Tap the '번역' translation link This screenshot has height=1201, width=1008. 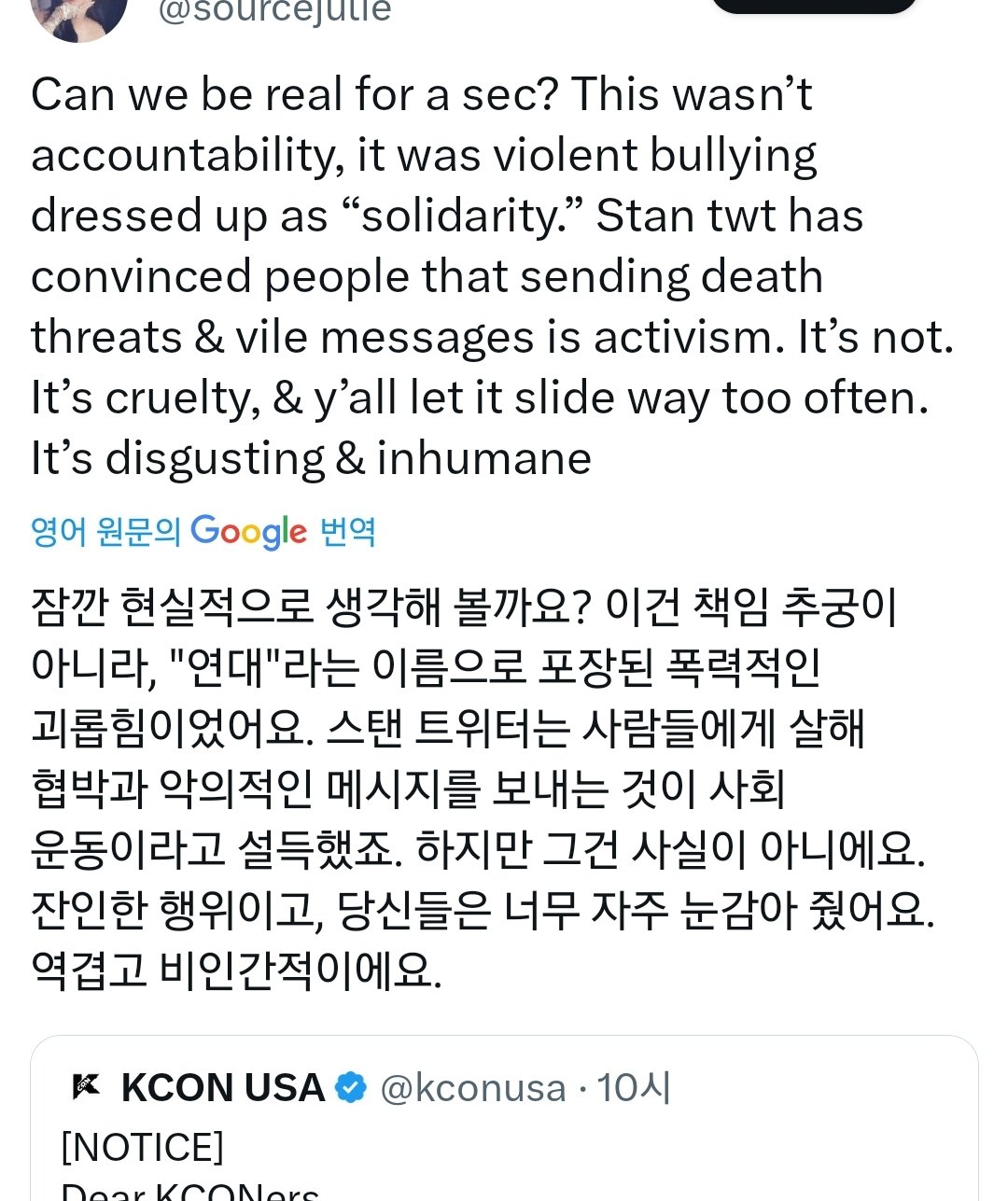(347, 532)
